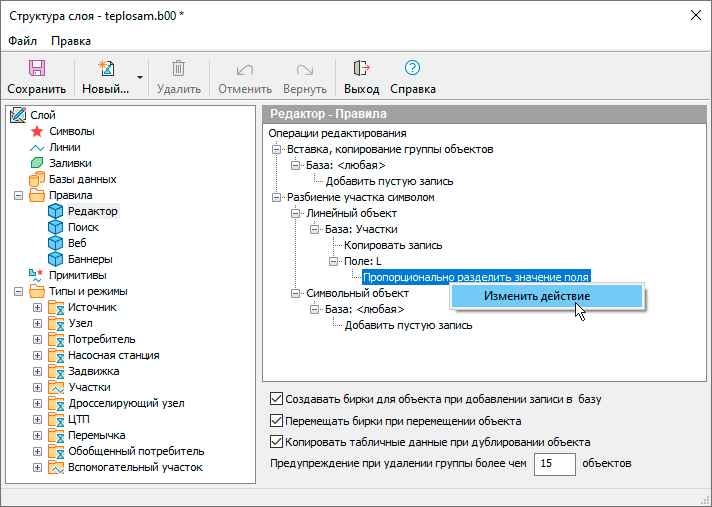This screenshot has height=507, width=712.
Task: Open Help question mark icon
Action: coord(412,68)
